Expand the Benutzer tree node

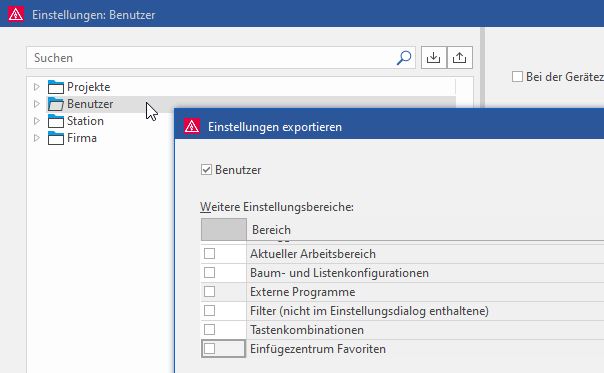click(37, 104)
